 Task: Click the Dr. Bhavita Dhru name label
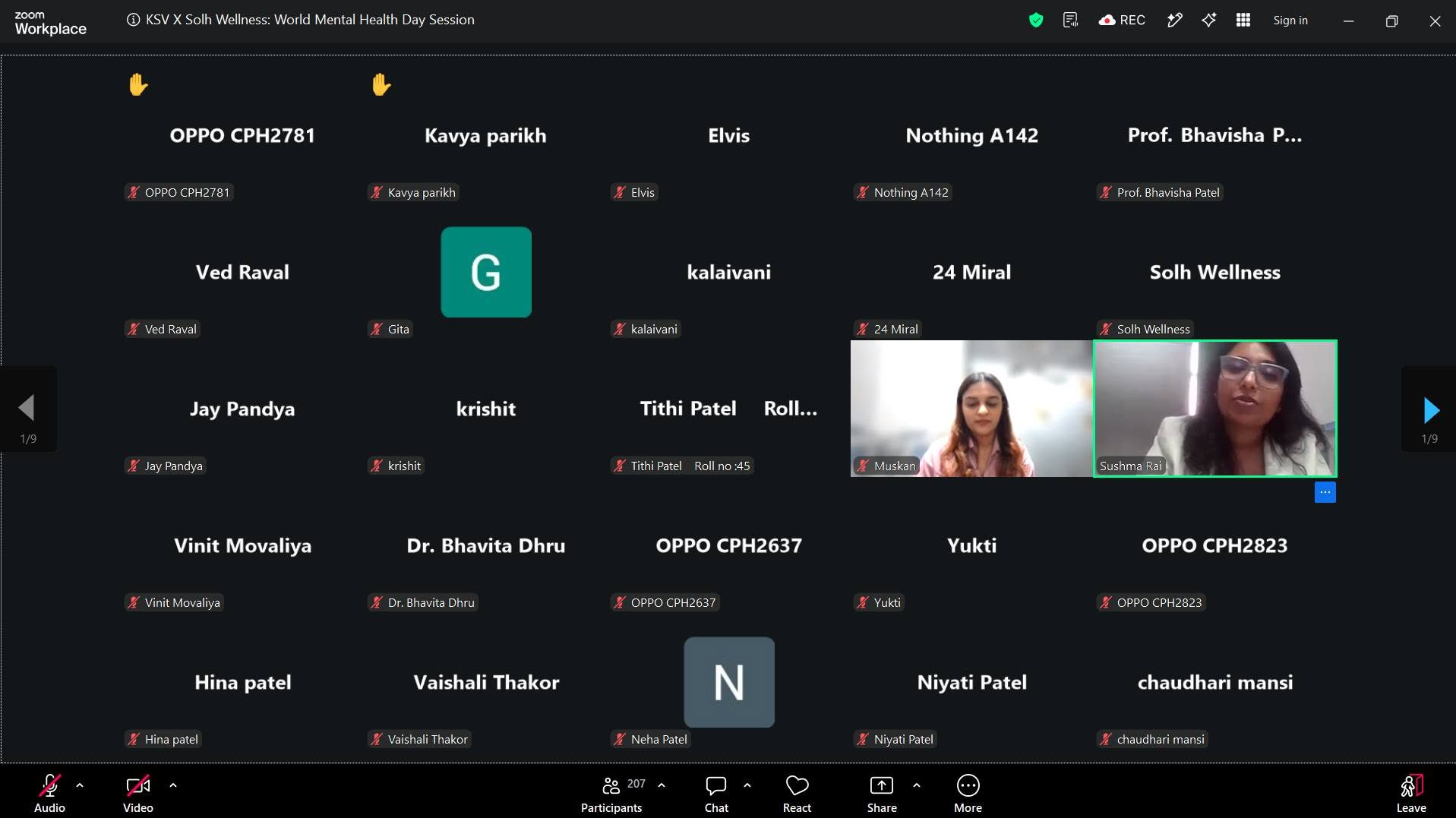pos(423,603)
